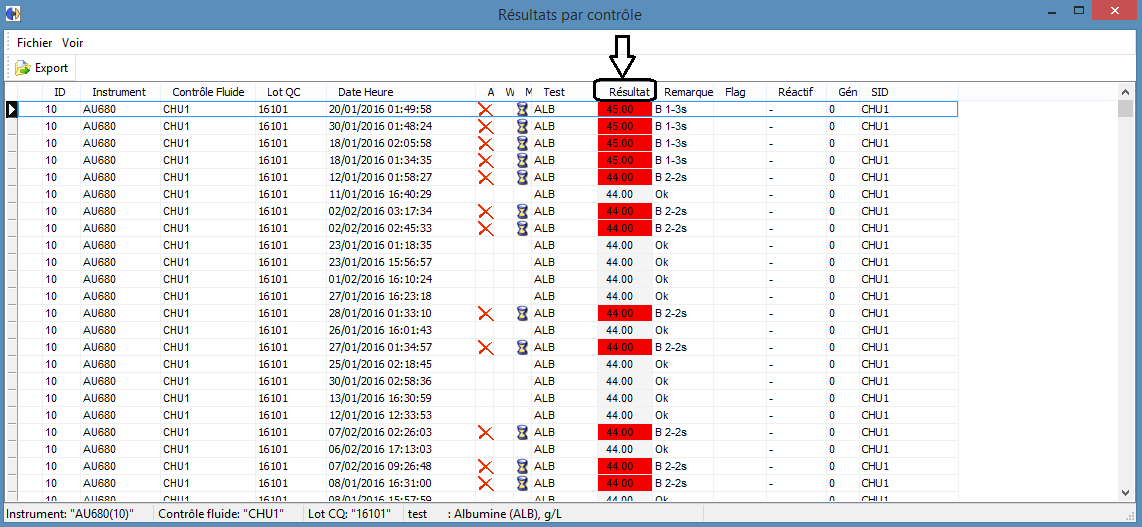Click the red X on the 02/02/2016 02:45:33 row
This screenshot has width=1142, height=527.
click(485, 228)
